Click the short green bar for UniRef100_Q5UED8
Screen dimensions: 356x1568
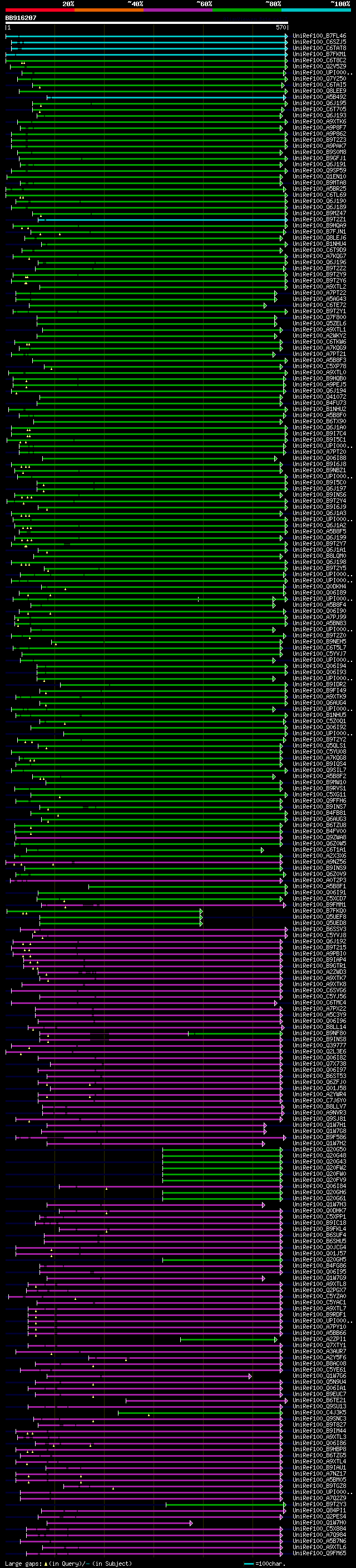tap(121, 923)
